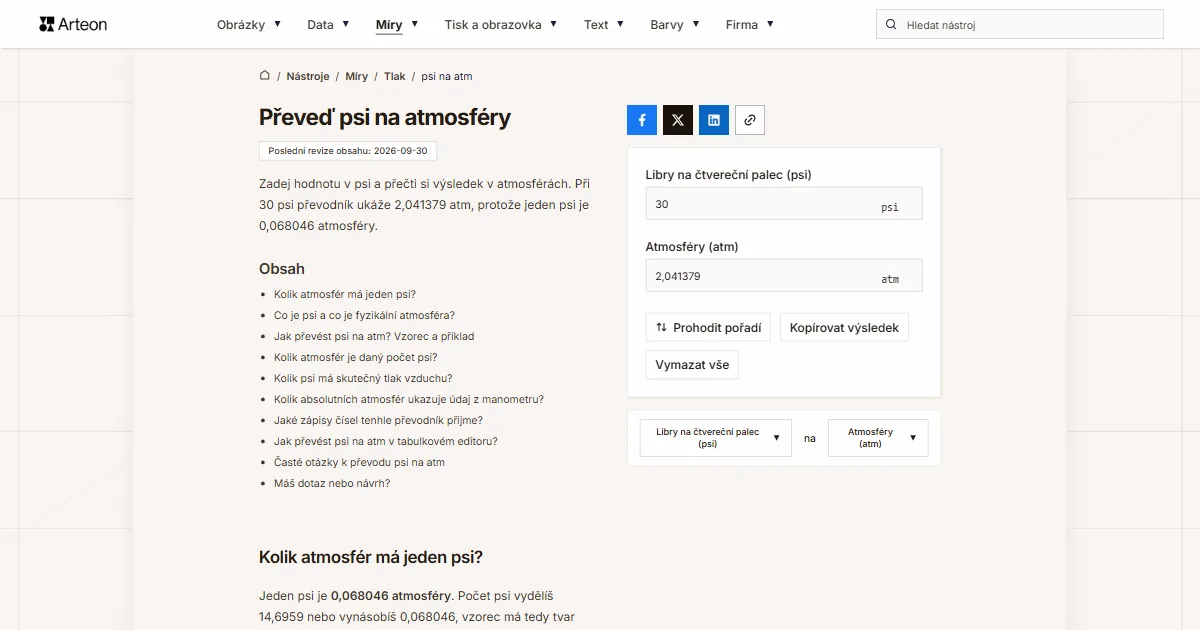Share page on Facebook
Screen dimensions: 1200x630
click(x=642, y=120)
